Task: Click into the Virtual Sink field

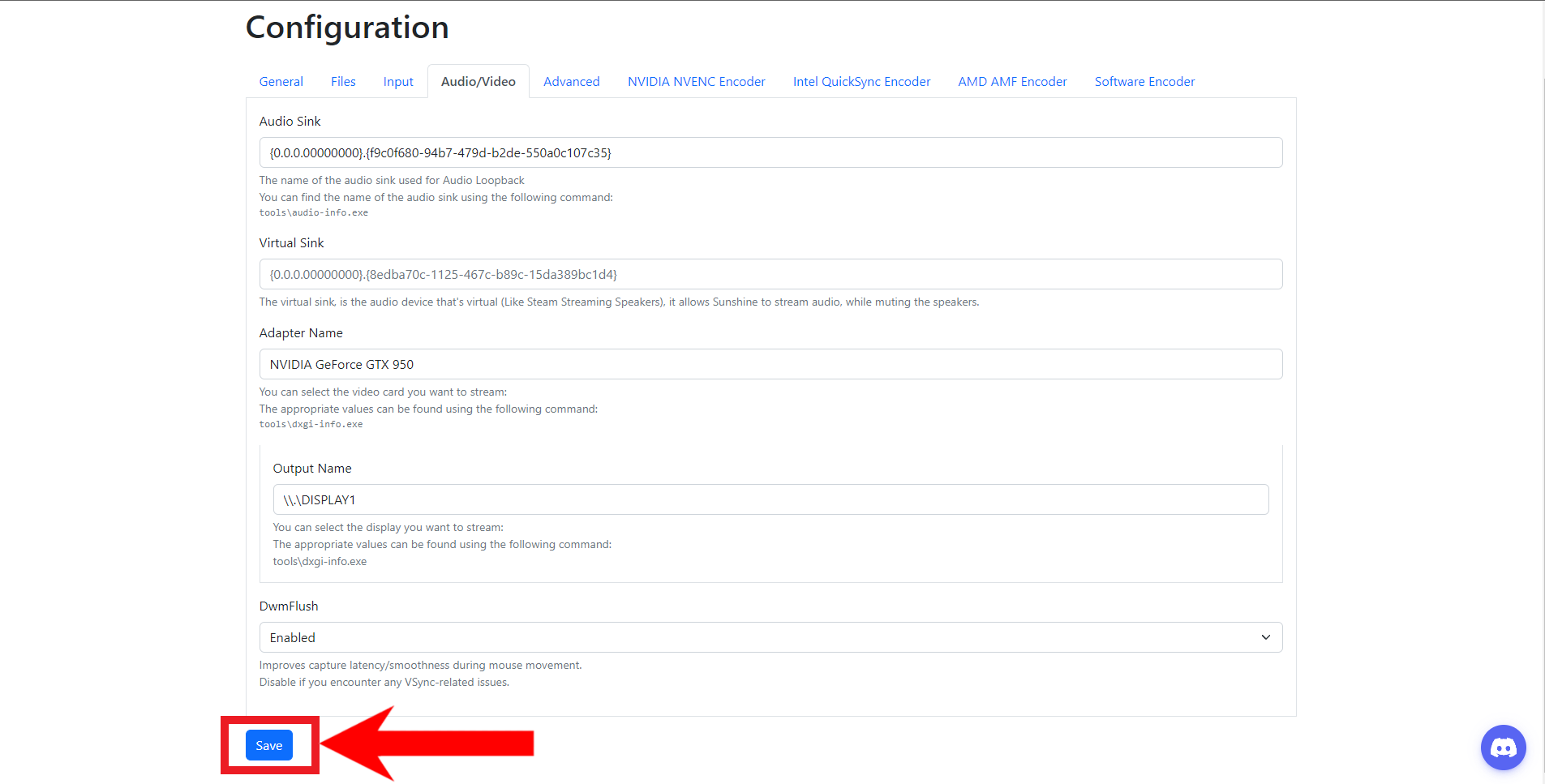Action: point(770,274)
